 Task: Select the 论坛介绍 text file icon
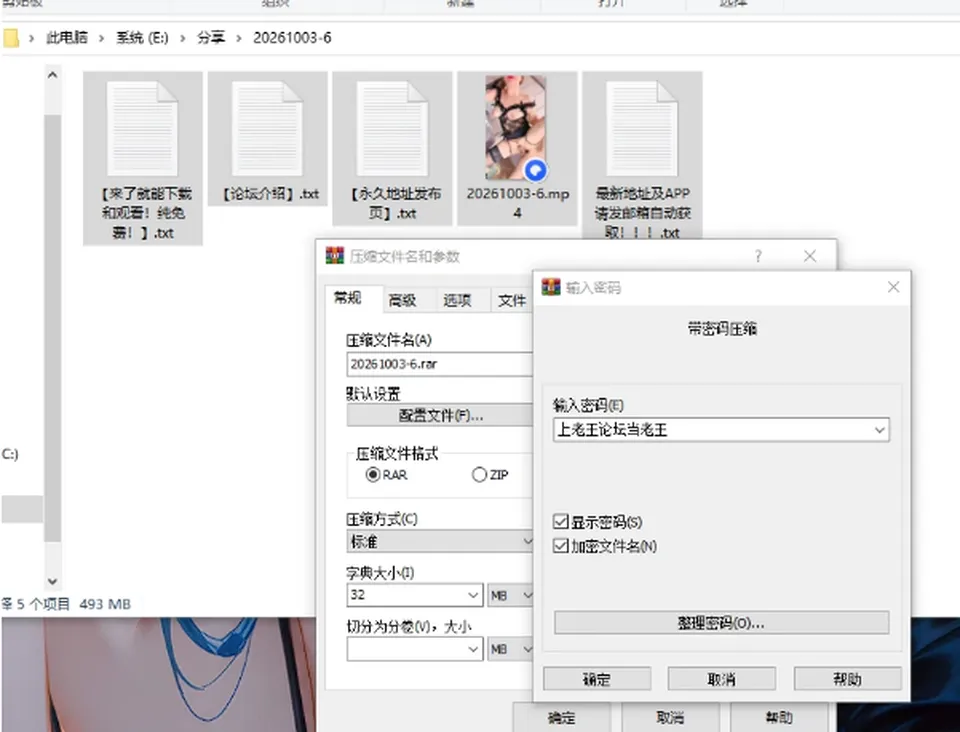point(267,129)
